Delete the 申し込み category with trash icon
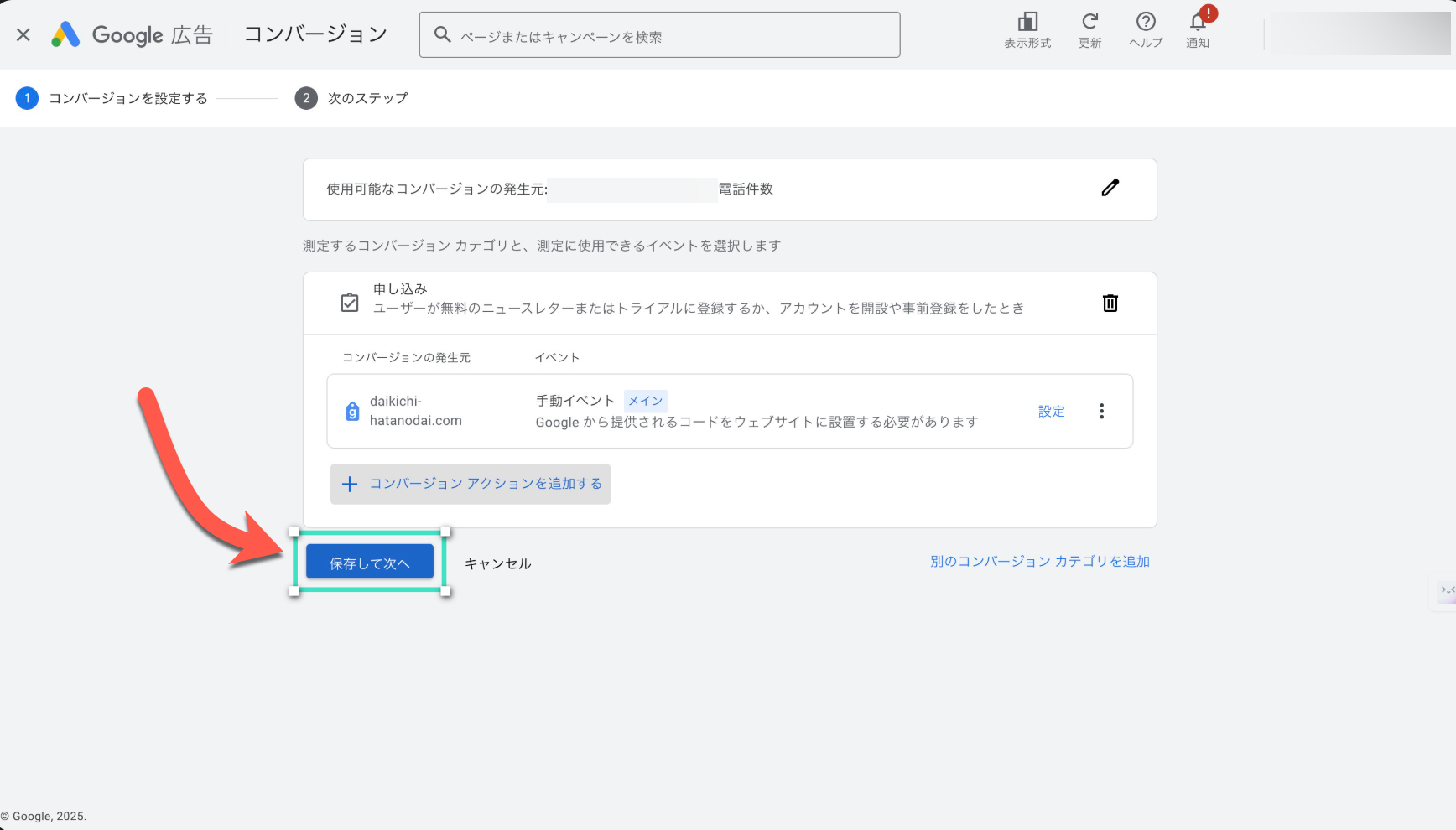Viewport: 1456px width, 830px height. point(1110,303)
